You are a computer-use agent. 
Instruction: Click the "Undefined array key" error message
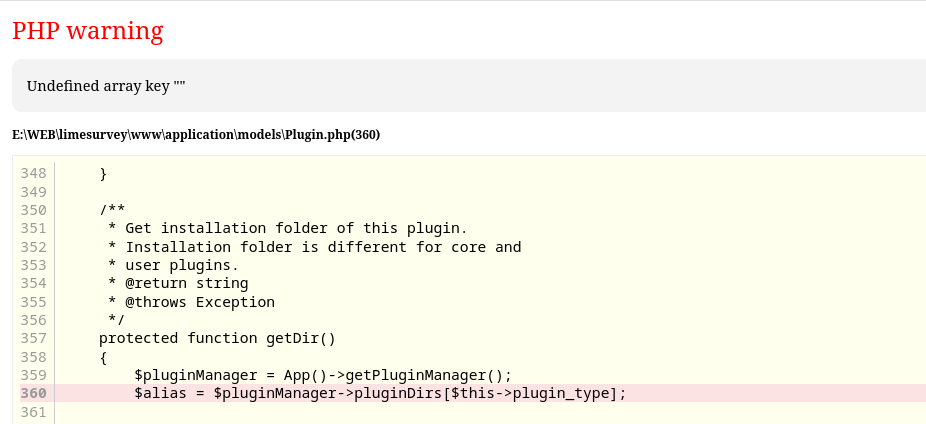click(x=106, y=86)
